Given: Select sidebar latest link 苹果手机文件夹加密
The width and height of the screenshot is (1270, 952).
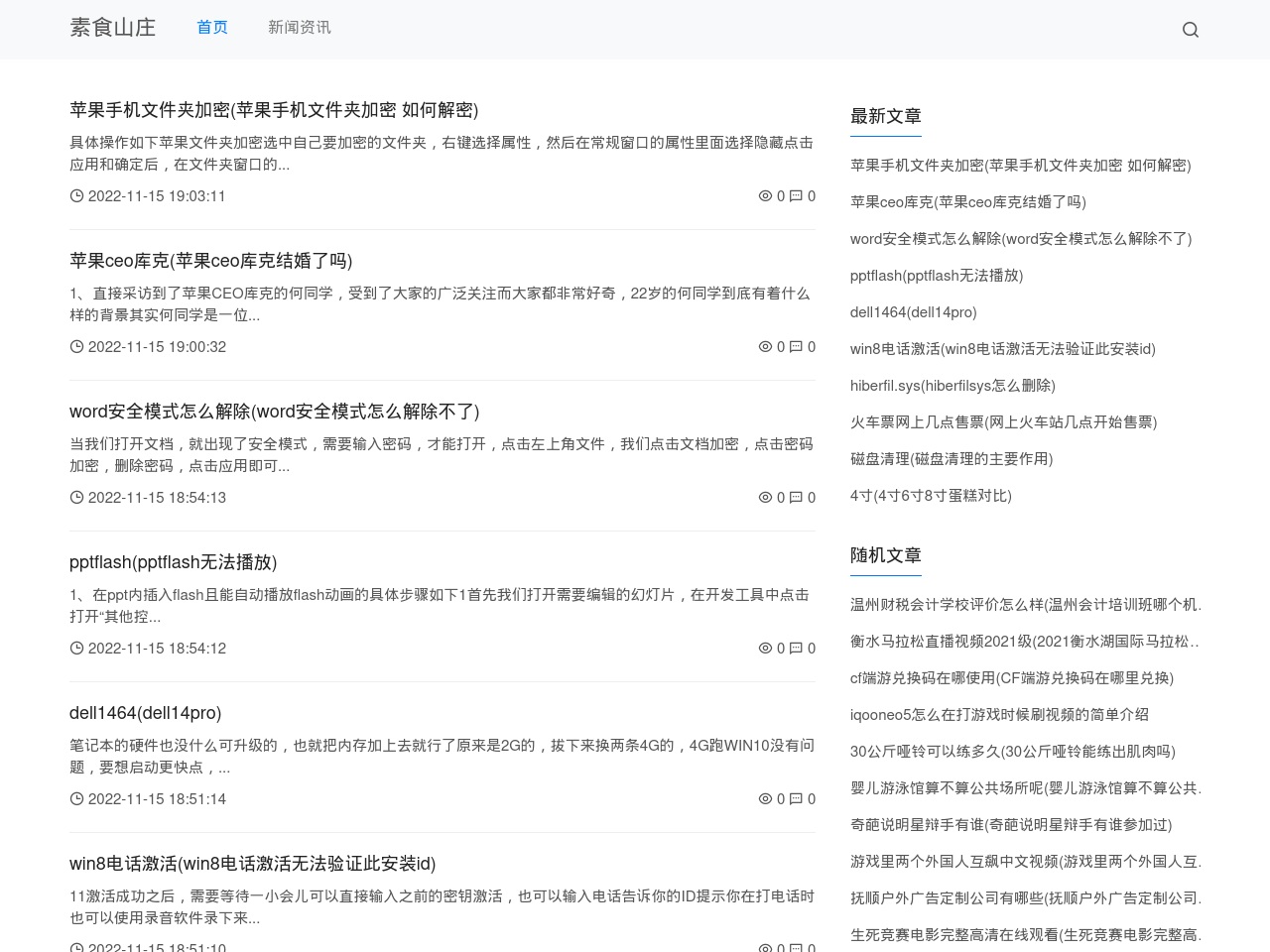Looking at the screenshot, I should click(1021, 166).
